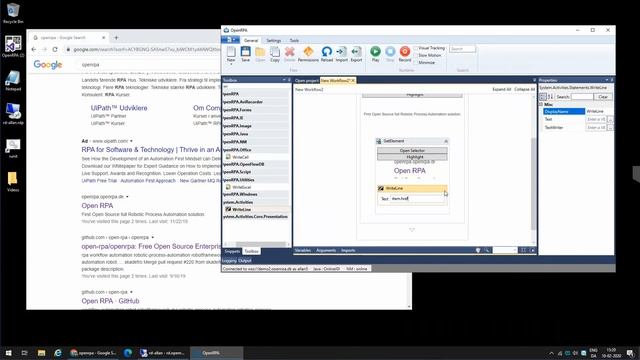Viewport: 640px width, 360px height.
Task: Open the Open RPA result link in Chrome
Action: (x=97, y=205)
